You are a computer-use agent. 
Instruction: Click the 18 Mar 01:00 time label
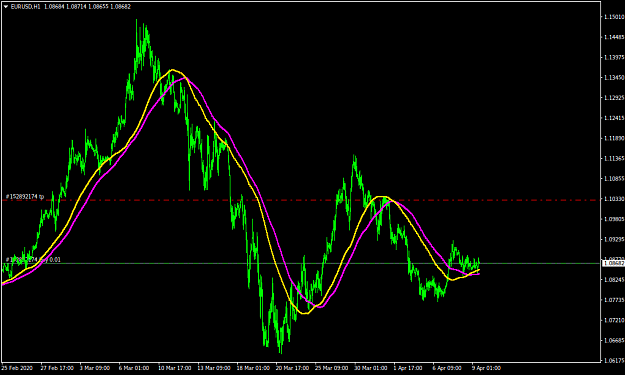253,368
